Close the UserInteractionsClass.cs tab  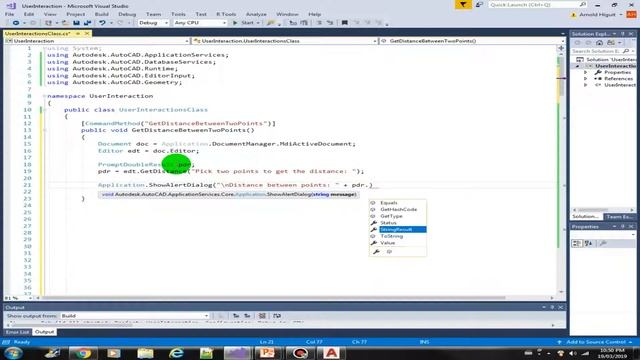[x=87, y=33]
